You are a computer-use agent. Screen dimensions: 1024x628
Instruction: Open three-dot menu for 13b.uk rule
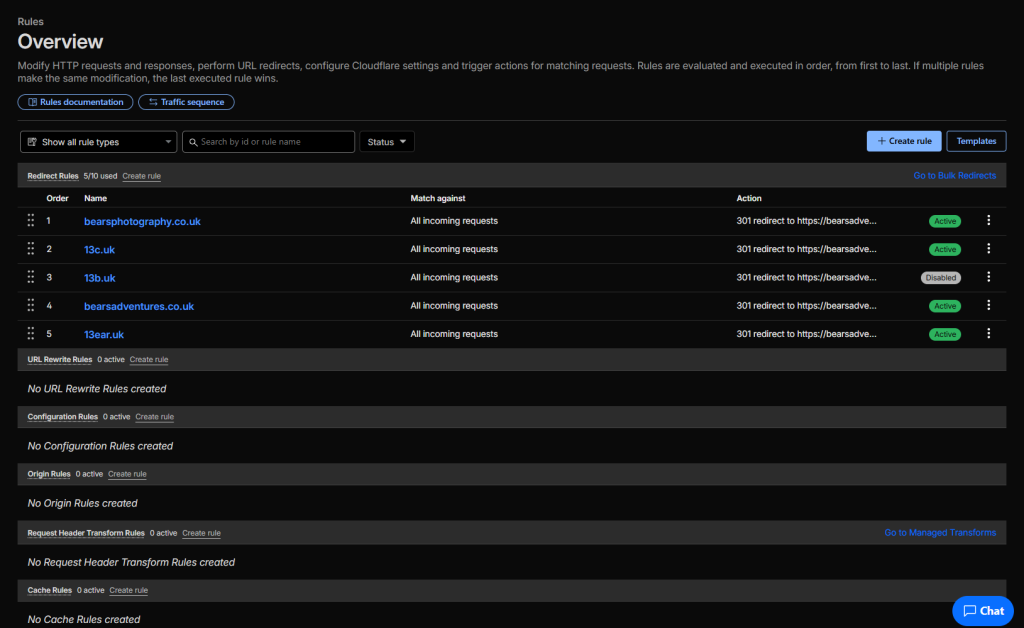[988, 277]
